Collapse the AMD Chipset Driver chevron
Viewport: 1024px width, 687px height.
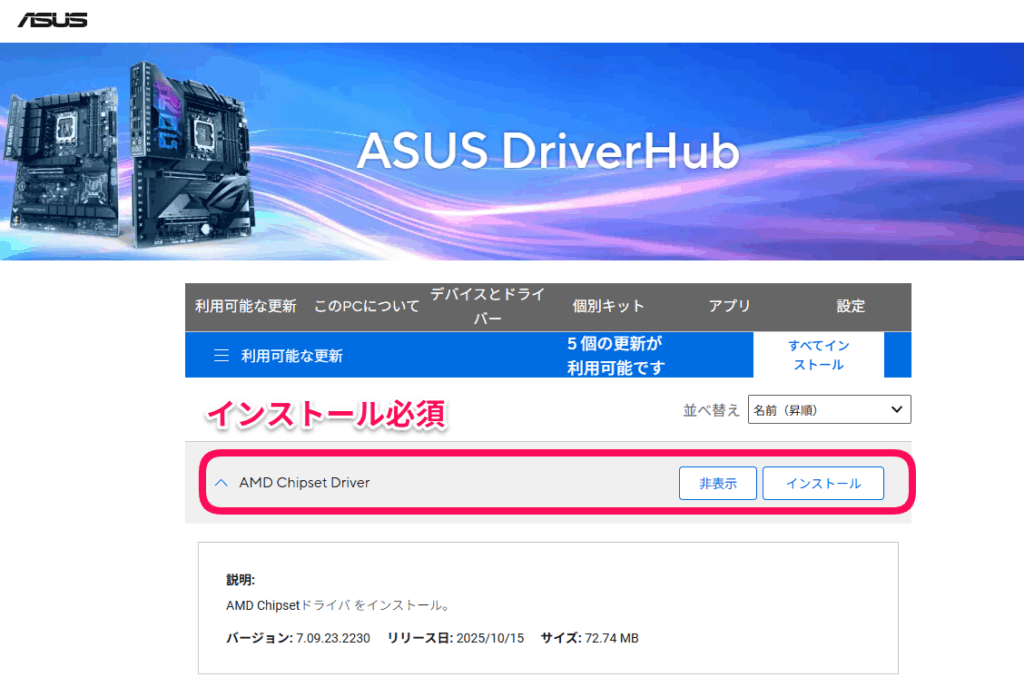(x=221, y=483)
